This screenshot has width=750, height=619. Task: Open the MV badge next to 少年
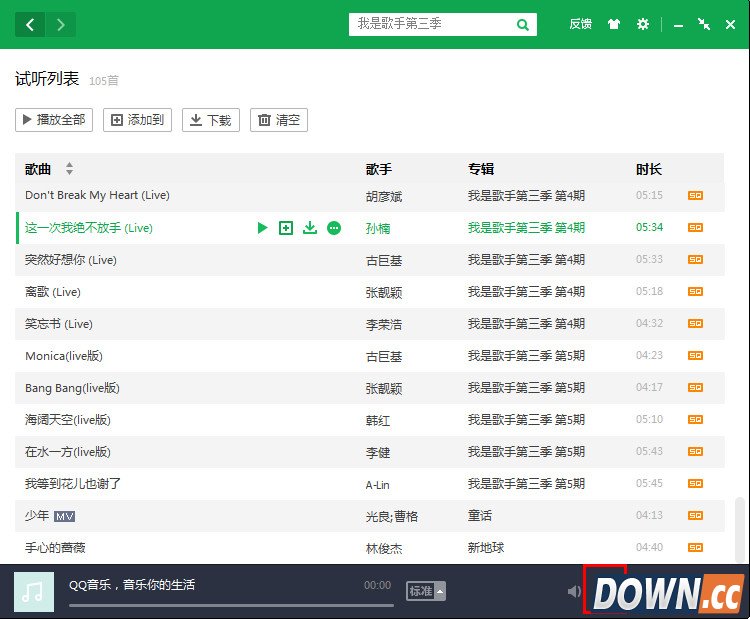pos(65,516)
